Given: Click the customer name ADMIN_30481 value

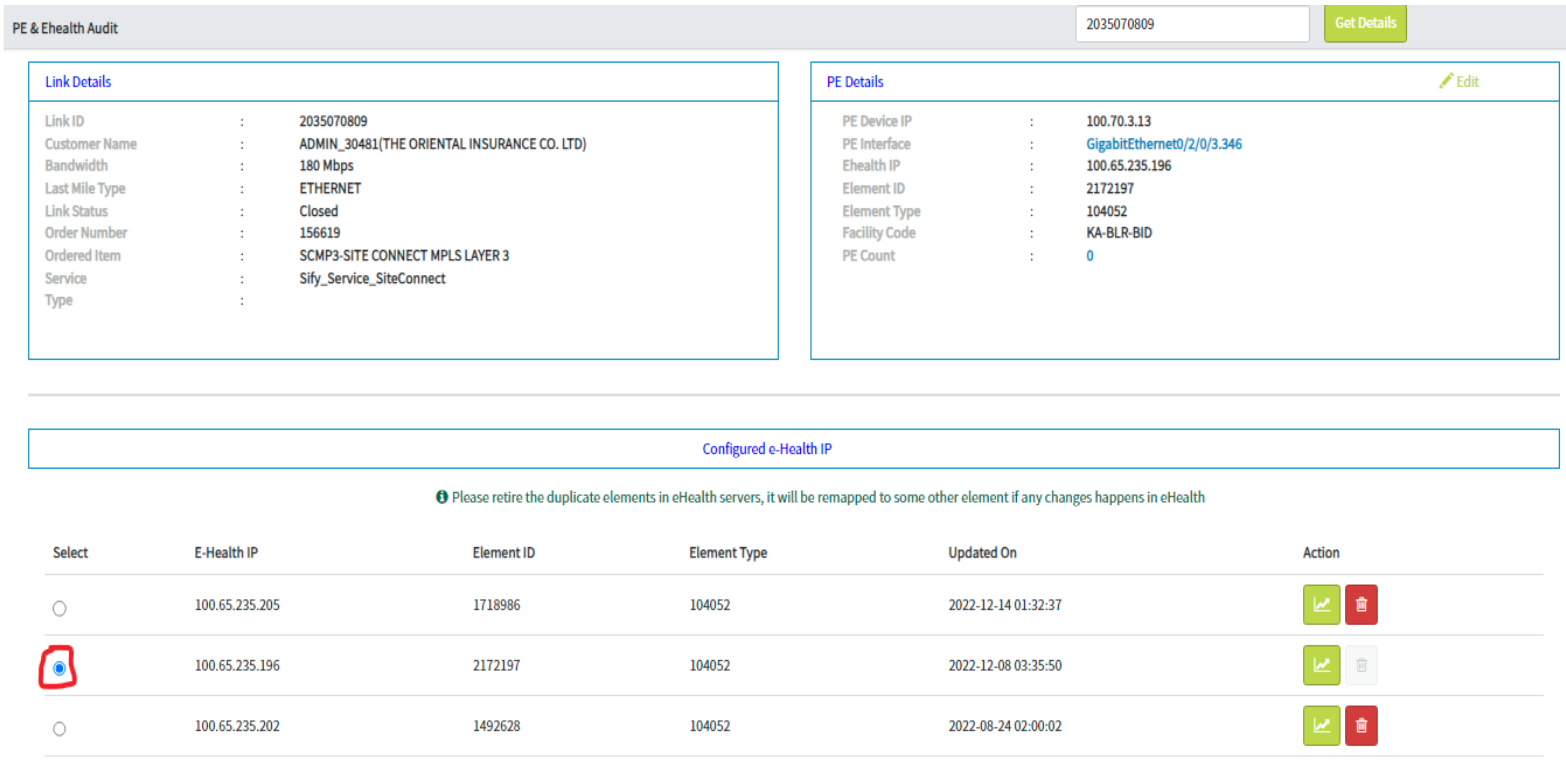Looking at the screenshot, I should click(442, 144).
